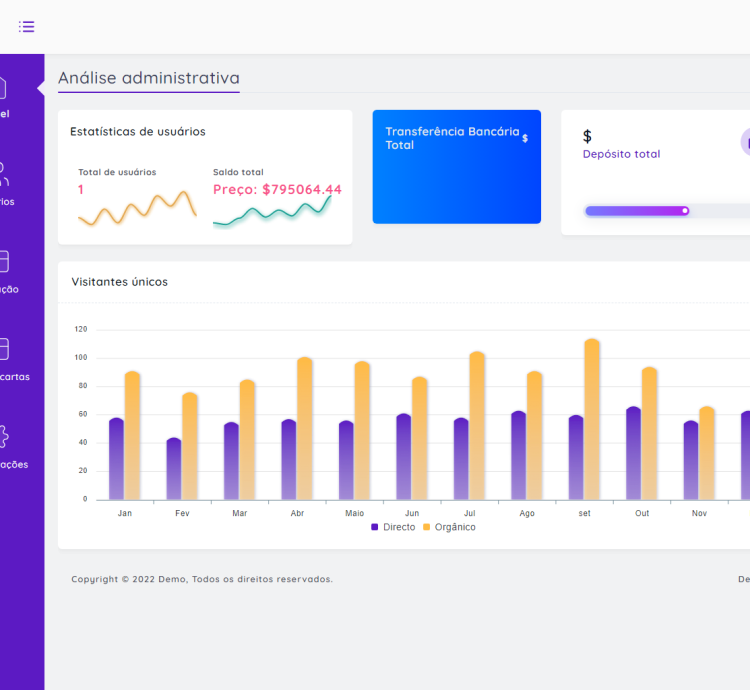The height and width of the screenshot is (690, 750).
Task: Open the Transferência Bancária Total card
Action: 456,167
